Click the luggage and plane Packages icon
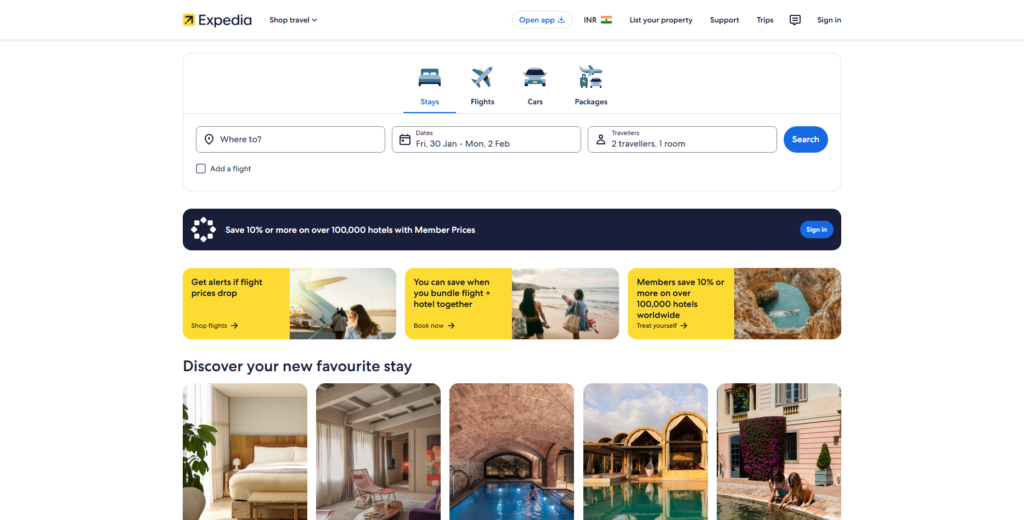This screenshot has width=1024, height=520. click(x=591, y=76)
